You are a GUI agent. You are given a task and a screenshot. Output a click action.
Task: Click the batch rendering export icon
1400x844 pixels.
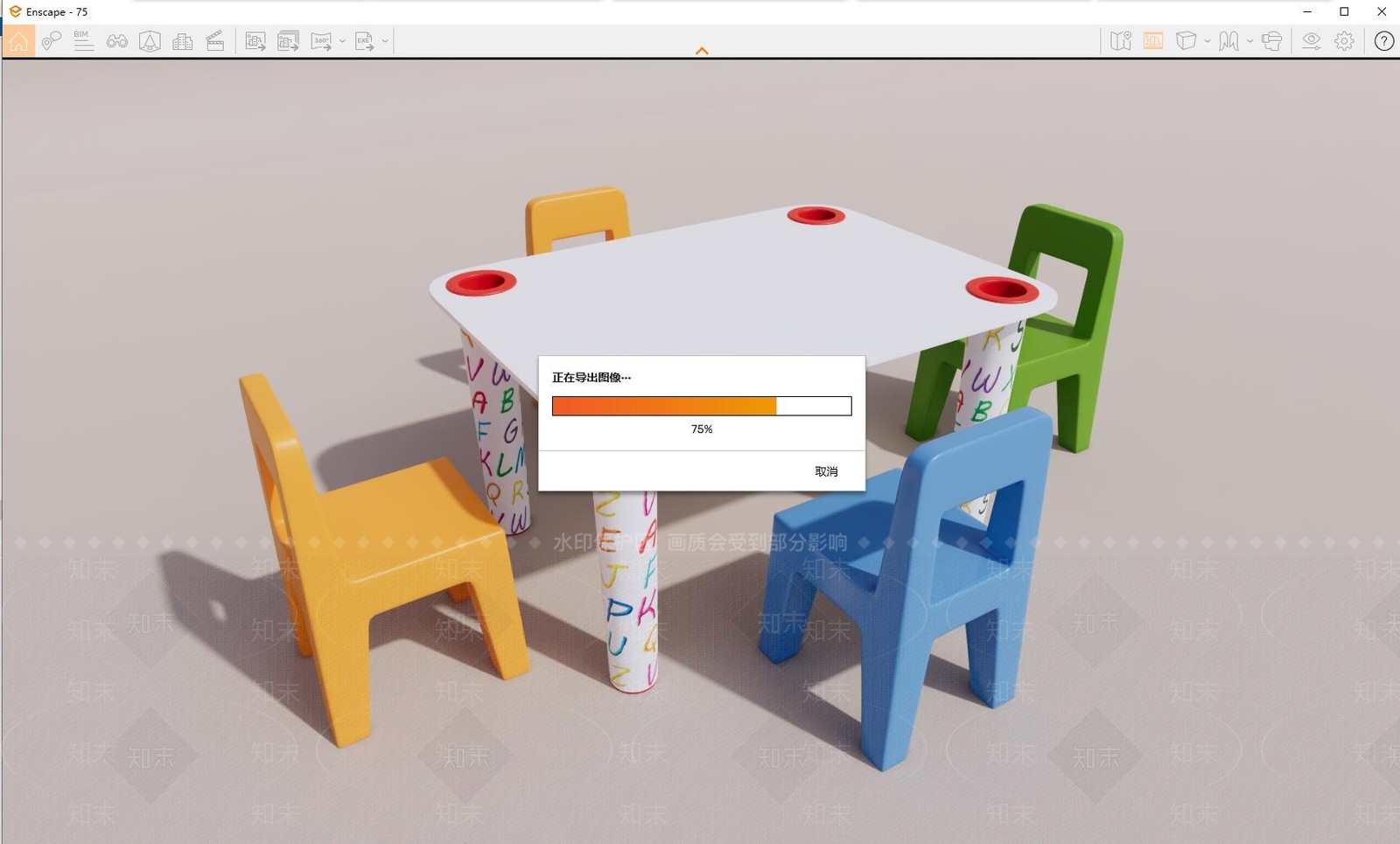(x=288, y=41)
